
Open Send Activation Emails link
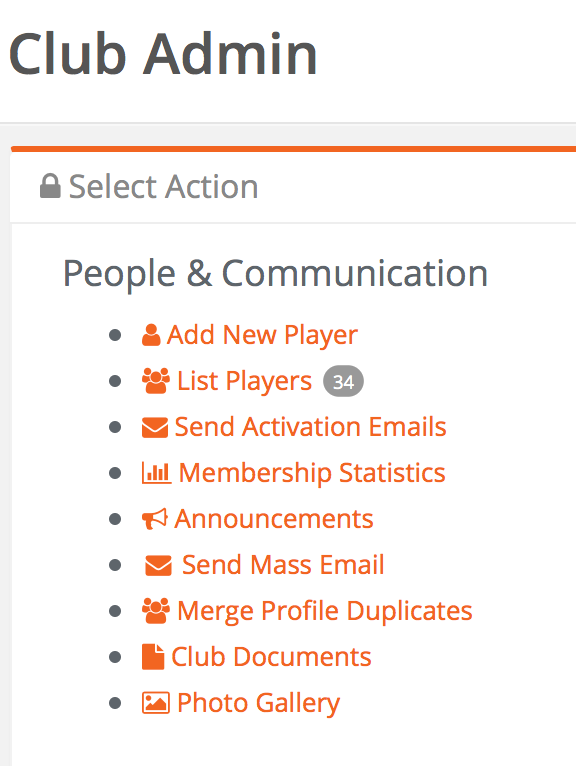click(x=311, y=427)
